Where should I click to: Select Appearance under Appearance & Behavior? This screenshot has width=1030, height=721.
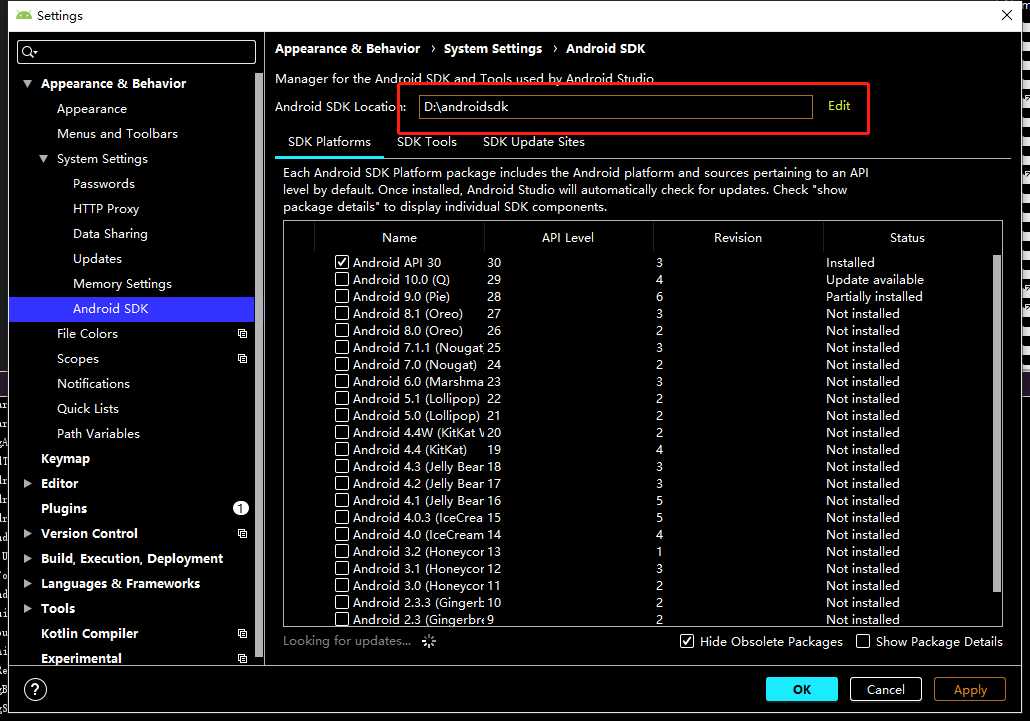pos(92,109)
